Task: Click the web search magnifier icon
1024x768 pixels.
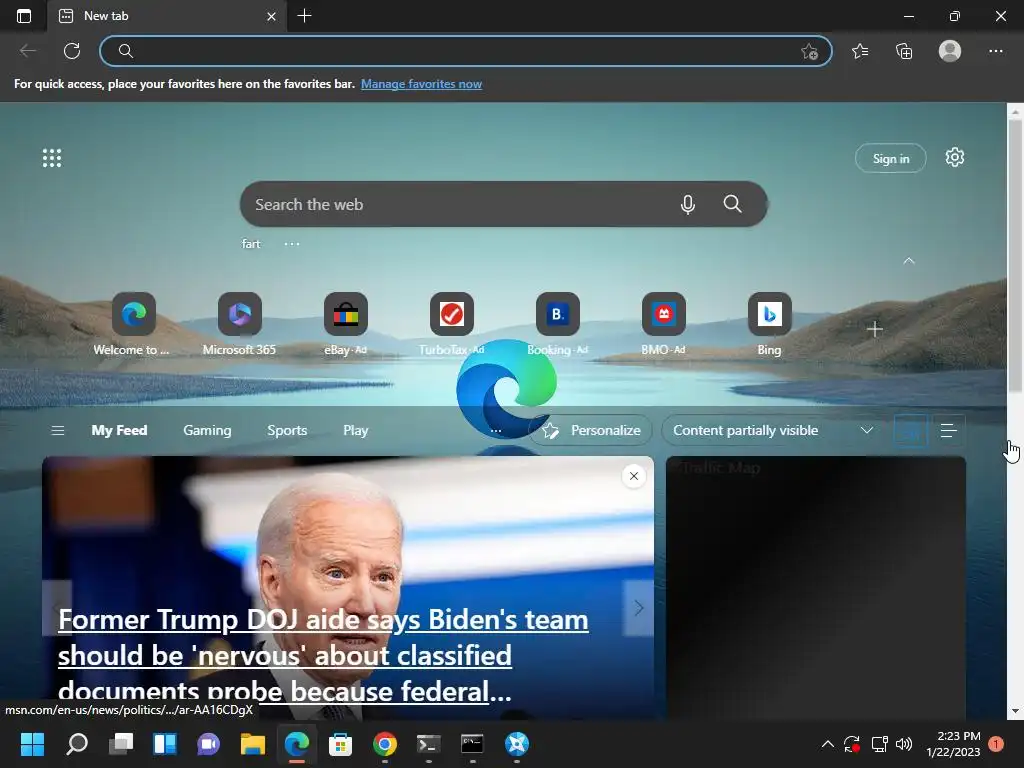Action: 732,204
